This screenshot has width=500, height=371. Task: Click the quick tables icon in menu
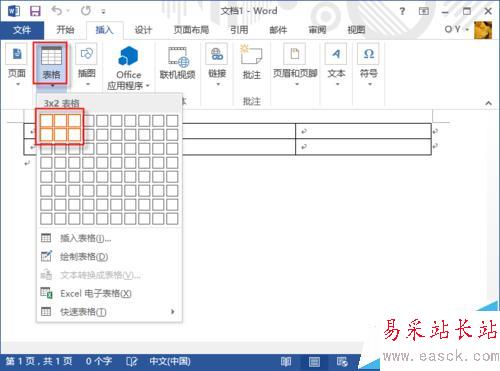pos(46,312)
